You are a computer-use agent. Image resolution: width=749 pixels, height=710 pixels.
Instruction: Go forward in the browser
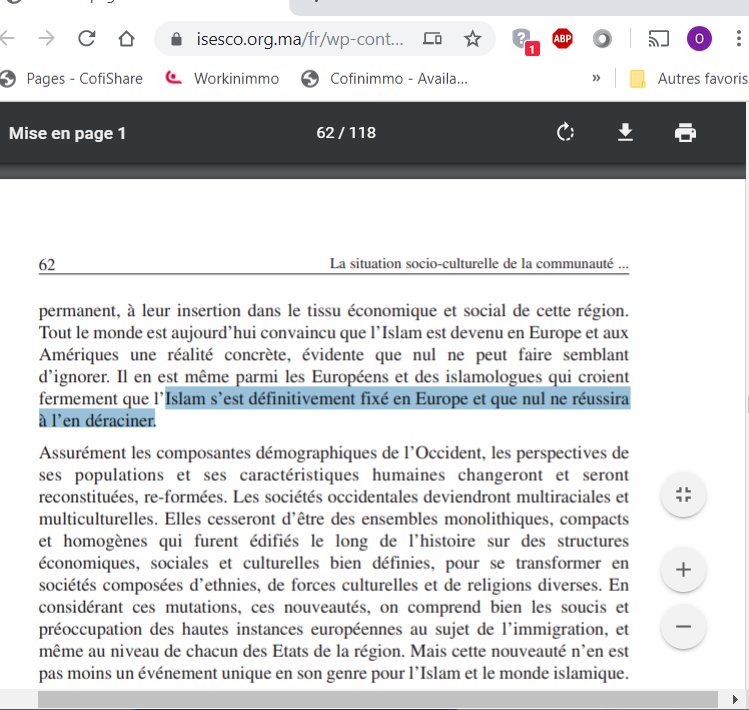tap(46, 38)
